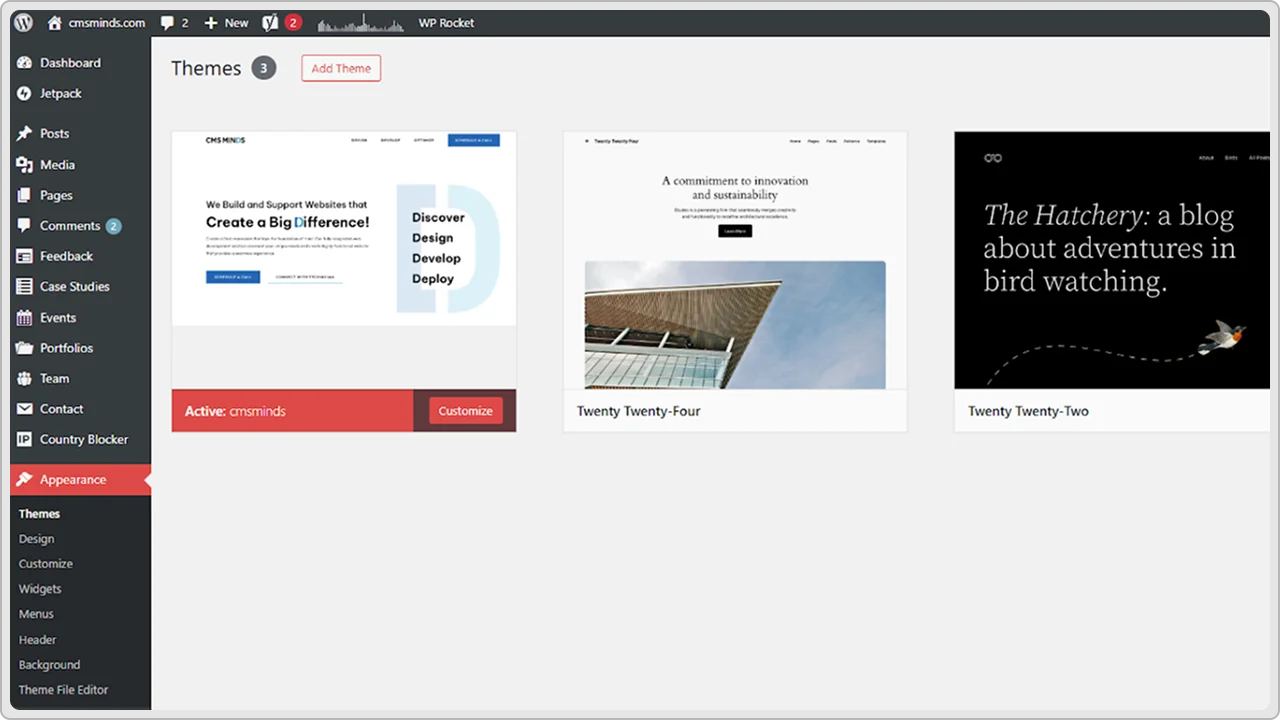
Task: Open Background submenu item
Action: [49, 665]
